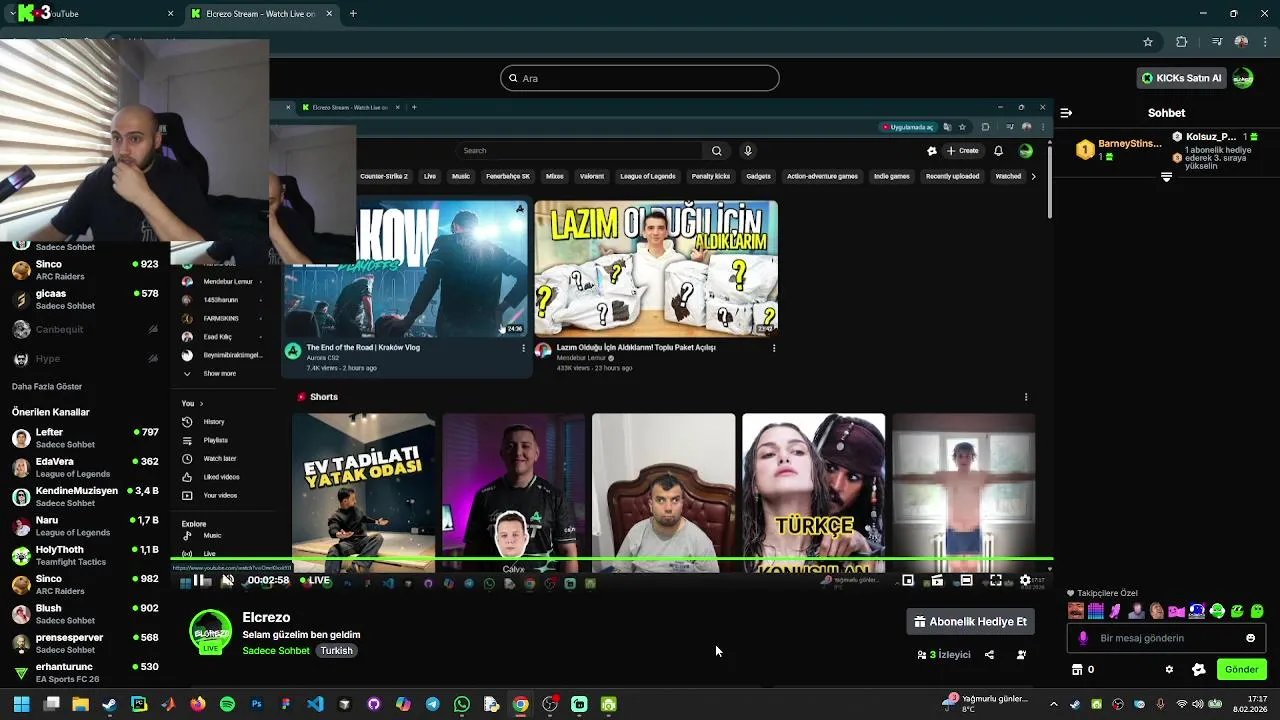
Task: Click the clip creation icon in player
Action: click(937, 580)
